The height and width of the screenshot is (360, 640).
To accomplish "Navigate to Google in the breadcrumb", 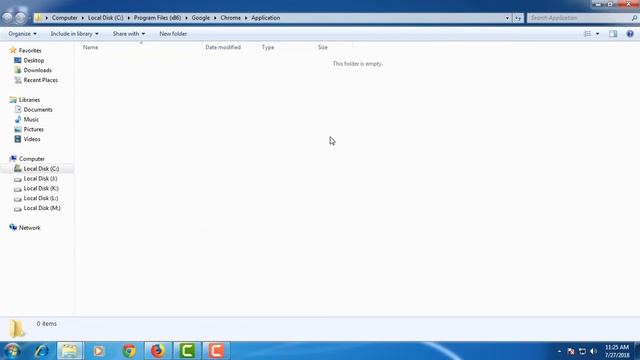I will [x=200, y=18].
